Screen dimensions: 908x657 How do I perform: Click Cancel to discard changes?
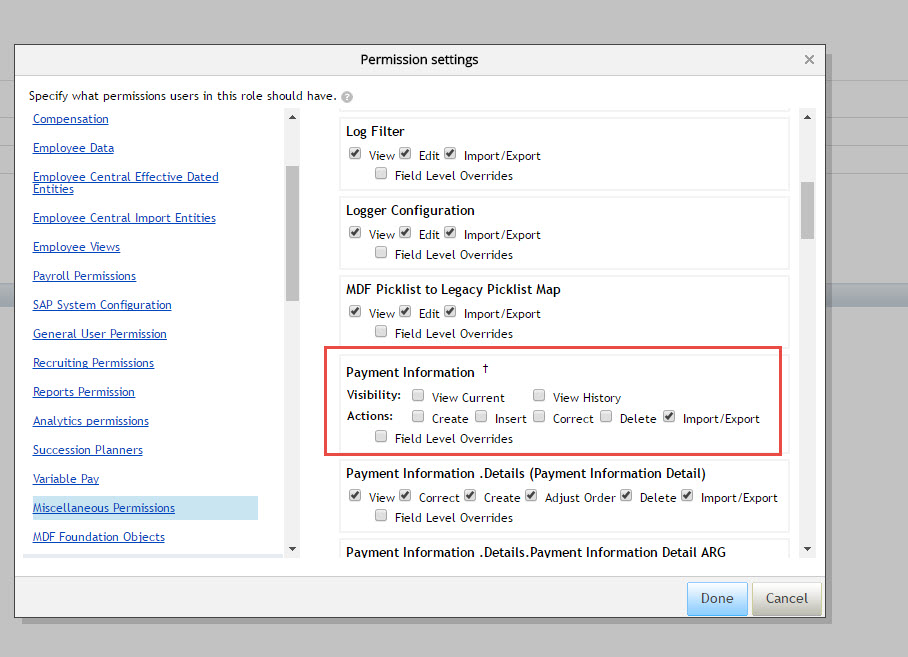[786, 599]
